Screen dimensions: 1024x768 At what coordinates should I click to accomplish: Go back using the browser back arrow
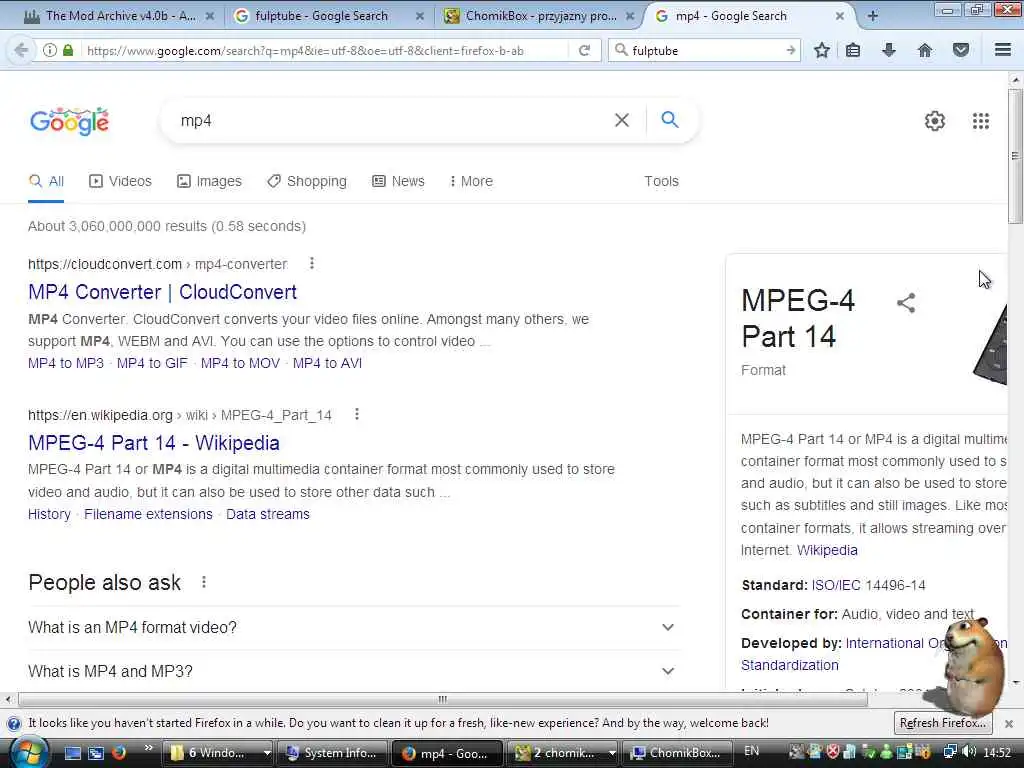21,50
